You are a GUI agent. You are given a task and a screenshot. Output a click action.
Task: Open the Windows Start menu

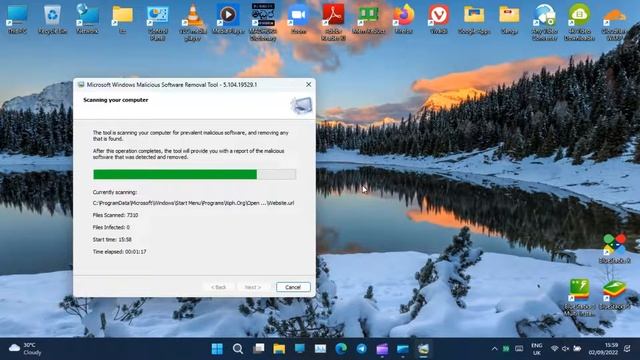coord(217,349)
